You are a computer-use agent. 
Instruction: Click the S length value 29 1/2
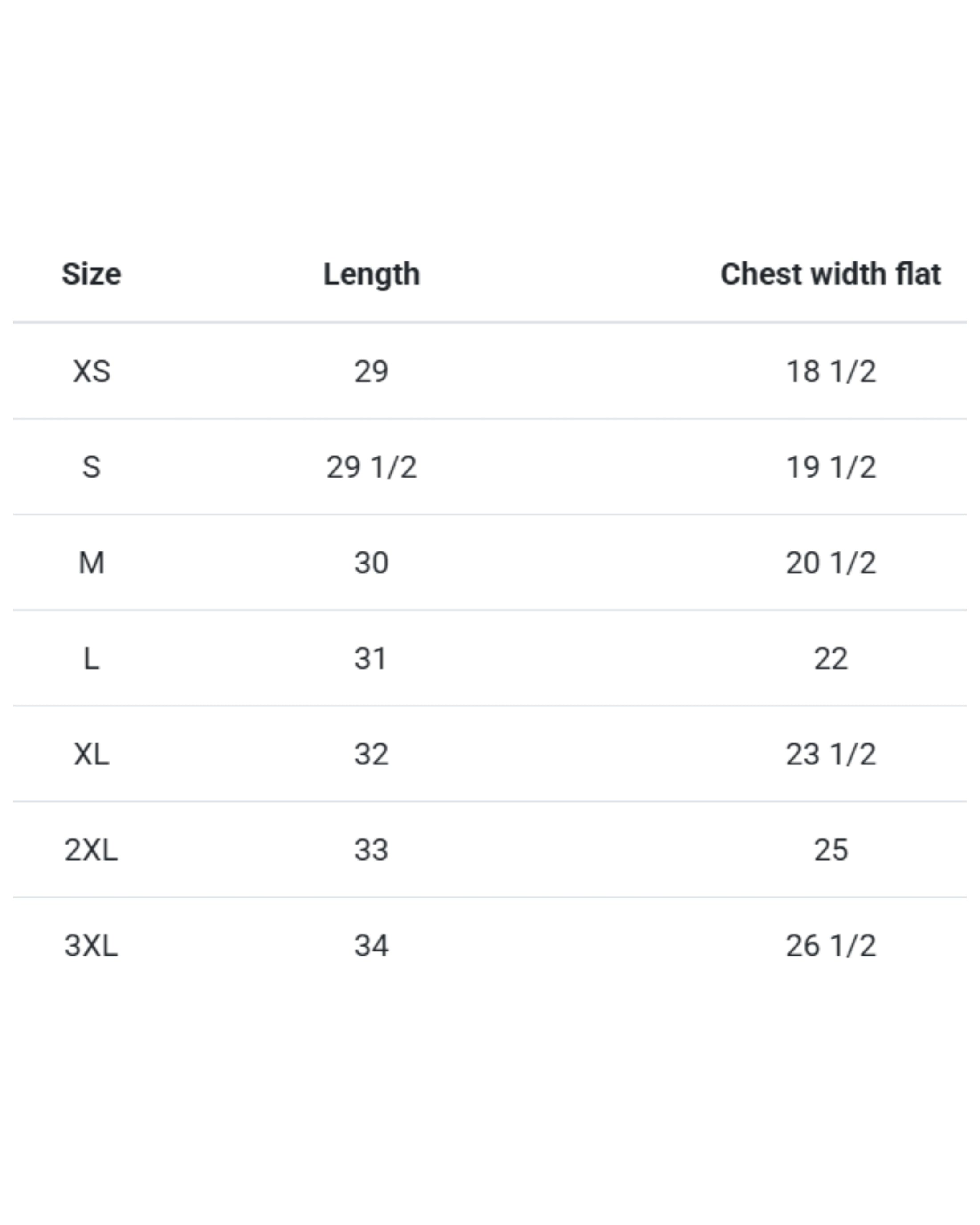pos(372,467)
